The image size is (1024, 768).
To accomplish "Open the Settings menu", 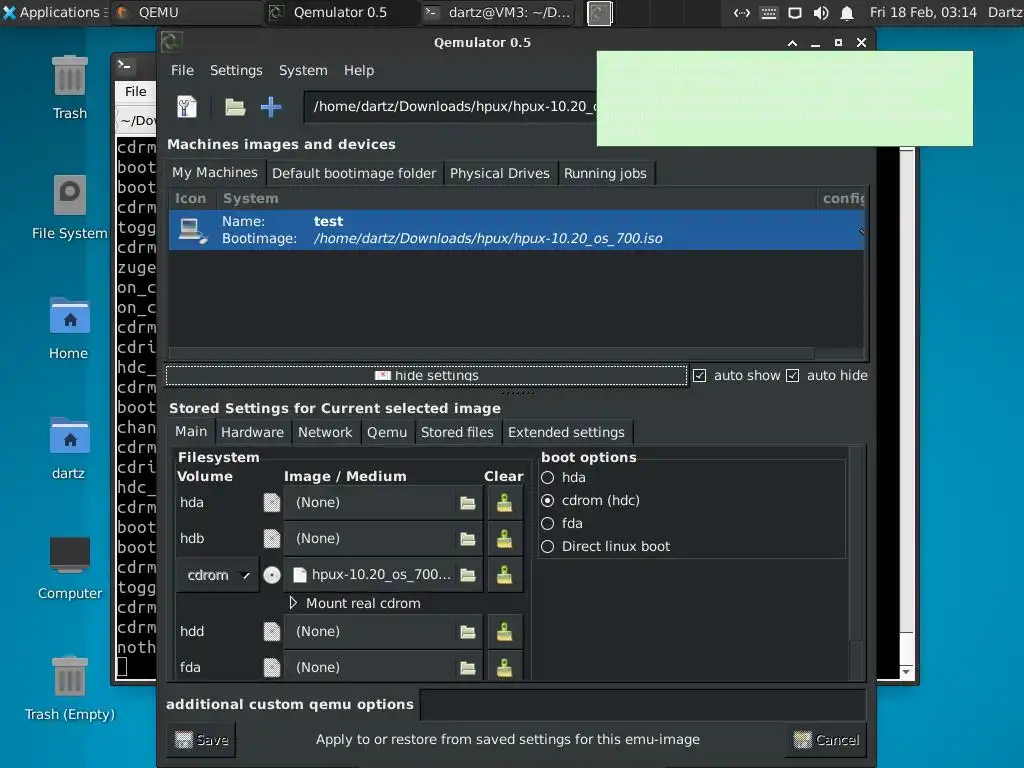I will pyautogui.click(x=236, y=71).
